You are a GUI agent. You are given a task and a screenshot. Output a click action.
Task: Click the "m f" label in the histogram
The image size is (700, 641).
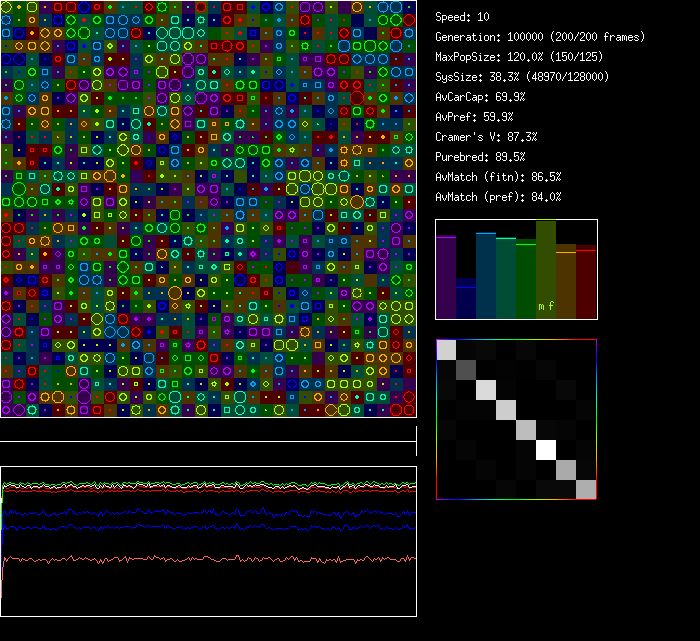click(x=546, y=306)
